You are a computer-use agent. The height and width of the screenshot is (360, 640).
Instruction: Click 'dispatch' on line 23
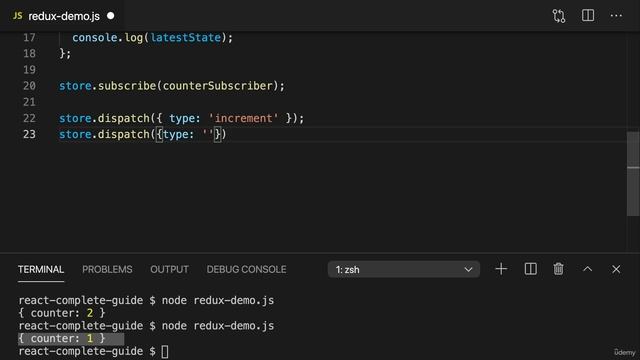(x=124, y=134)
